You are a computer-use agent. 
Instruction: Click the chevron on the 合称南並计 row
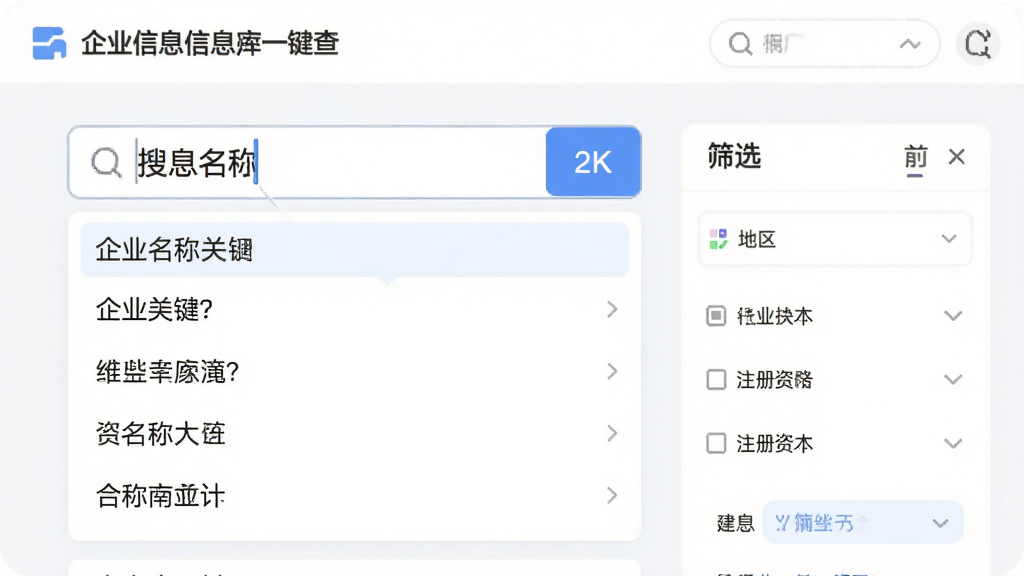pyautogui.click(x=612, y=495)
